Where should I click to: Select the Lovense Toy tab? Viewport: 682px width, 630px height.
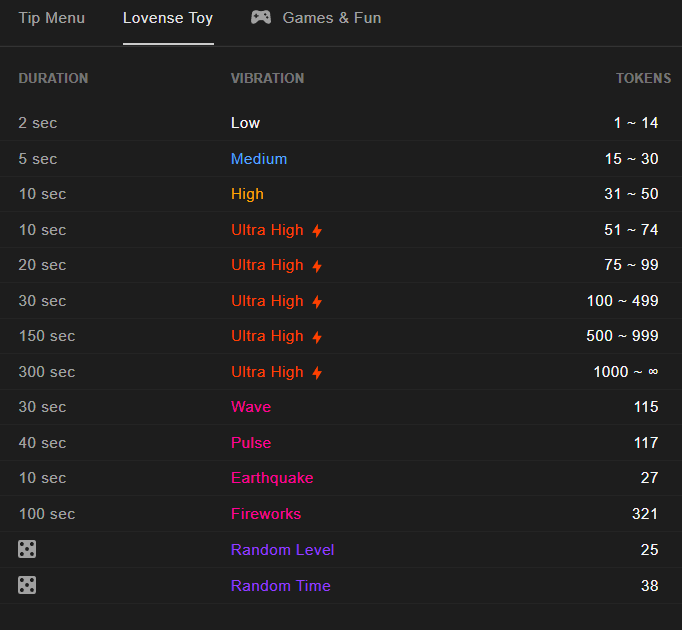point(168,18)
